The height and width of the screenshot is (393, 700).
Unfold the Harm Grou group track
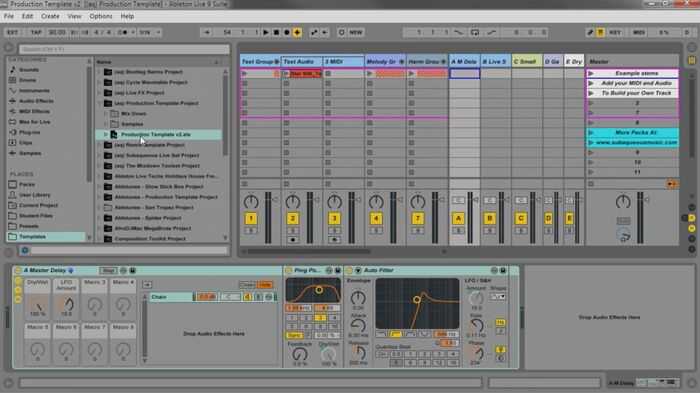click(x=443, y=62)
